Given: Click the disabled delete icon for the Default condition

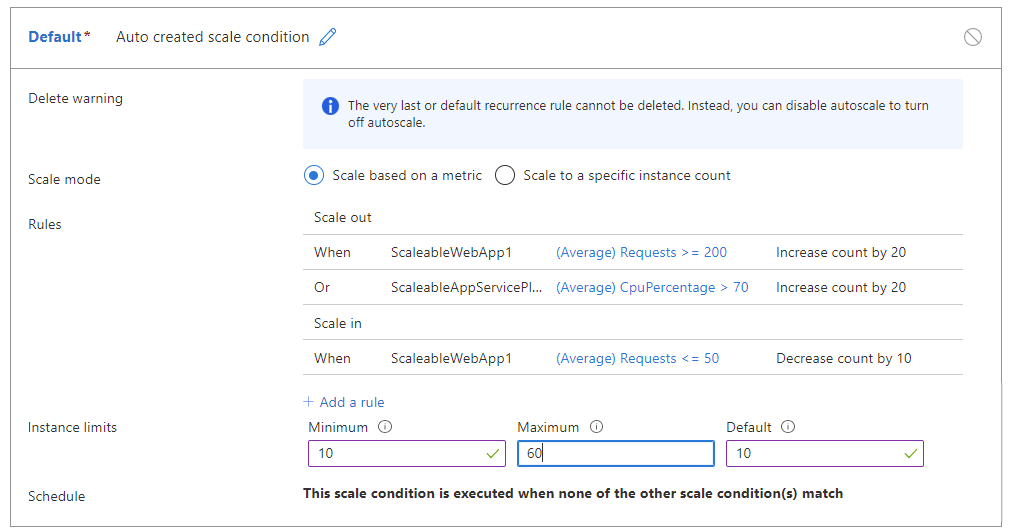Looking at the screenshot, I should (x=972, y=37).
